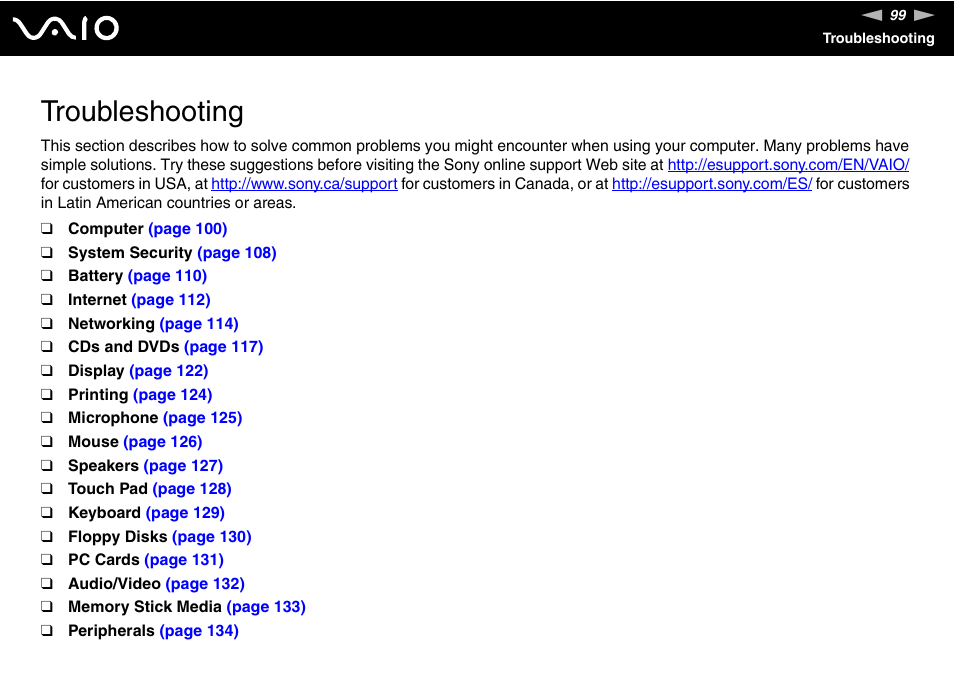Screen dimensions: 954x674
Task: Jump to CDs and DVDs (page 117)
Action: pyautogui.click(x=223, y=347)
